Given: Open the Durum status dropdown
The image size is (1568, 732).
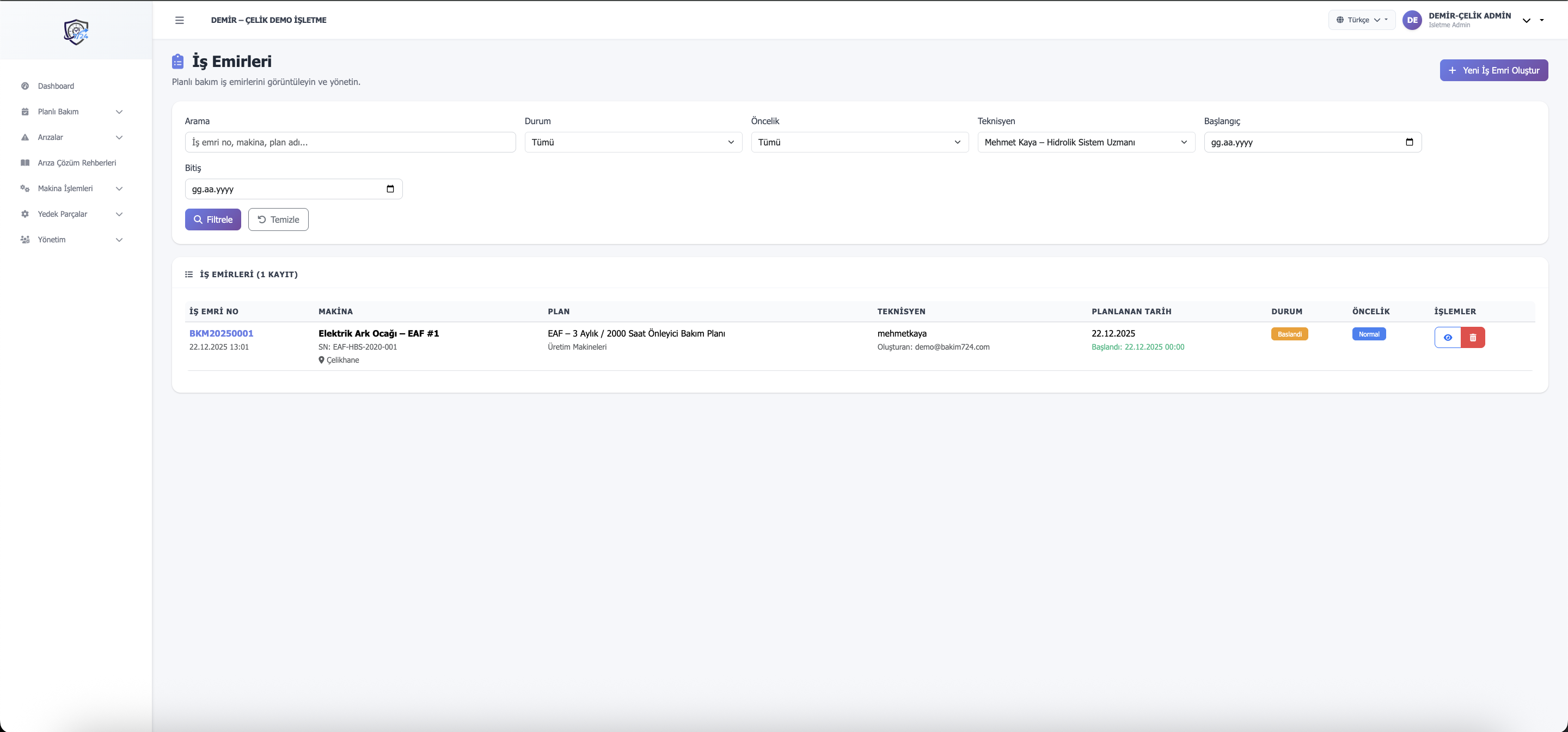Looking at the screenshot, I should pos(633,142).
